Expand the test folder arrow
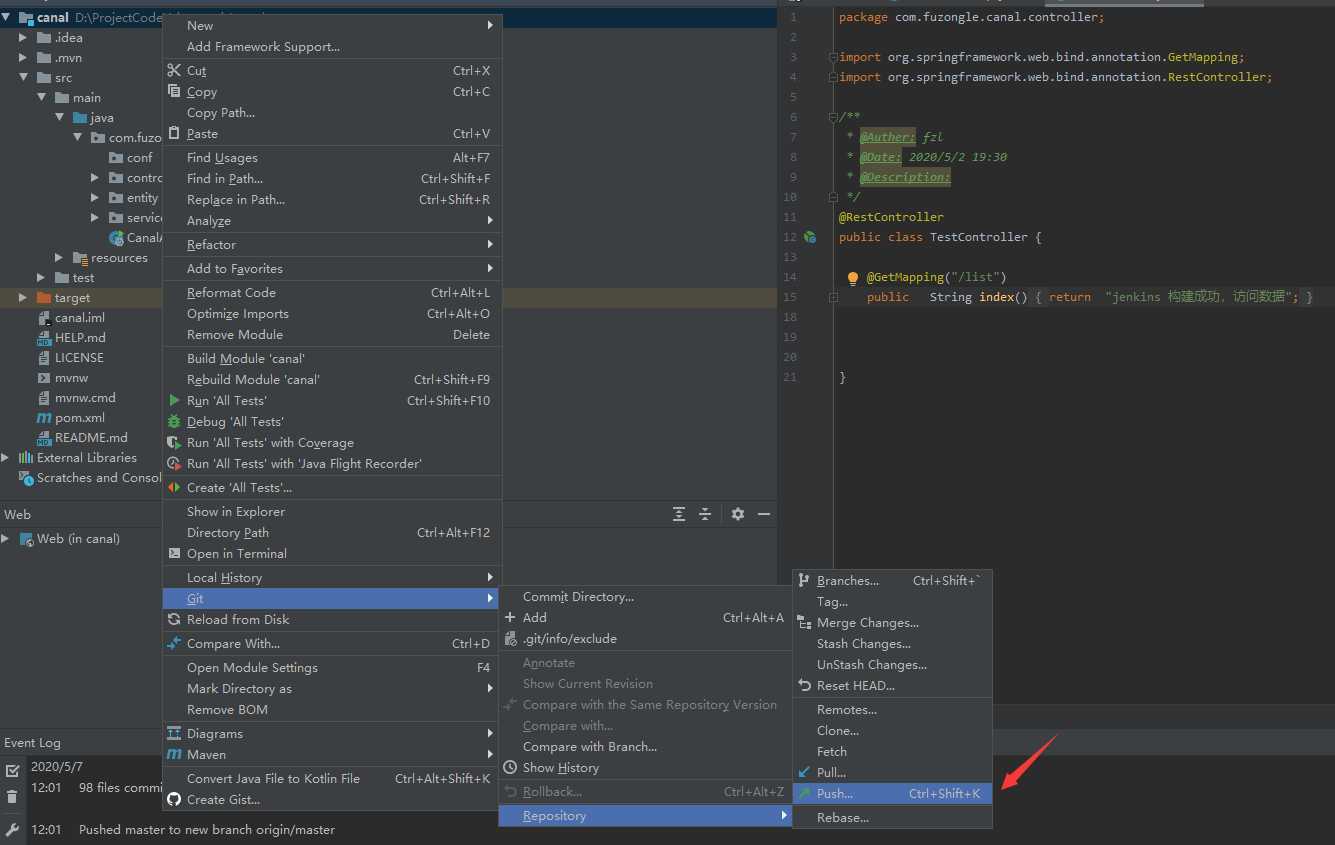This screenshot has height=845, width=1335. click(41, 277)
